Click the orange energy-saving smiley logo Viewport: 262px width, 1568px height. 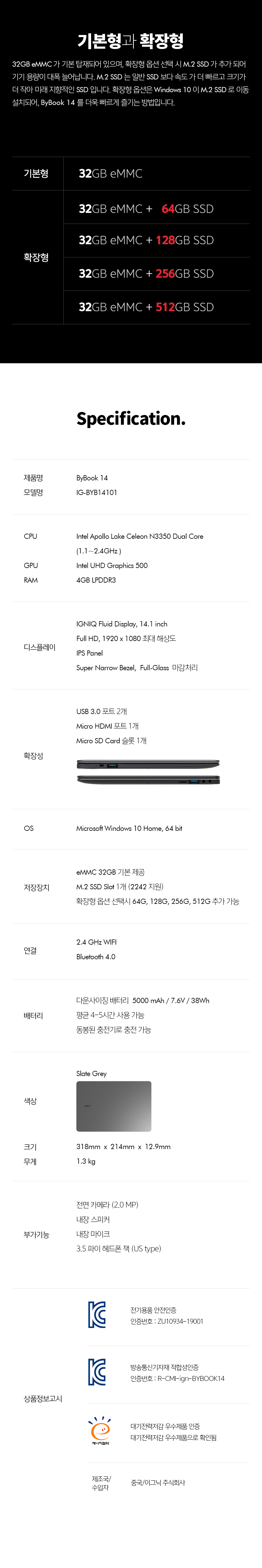(x=100, y=1431)
